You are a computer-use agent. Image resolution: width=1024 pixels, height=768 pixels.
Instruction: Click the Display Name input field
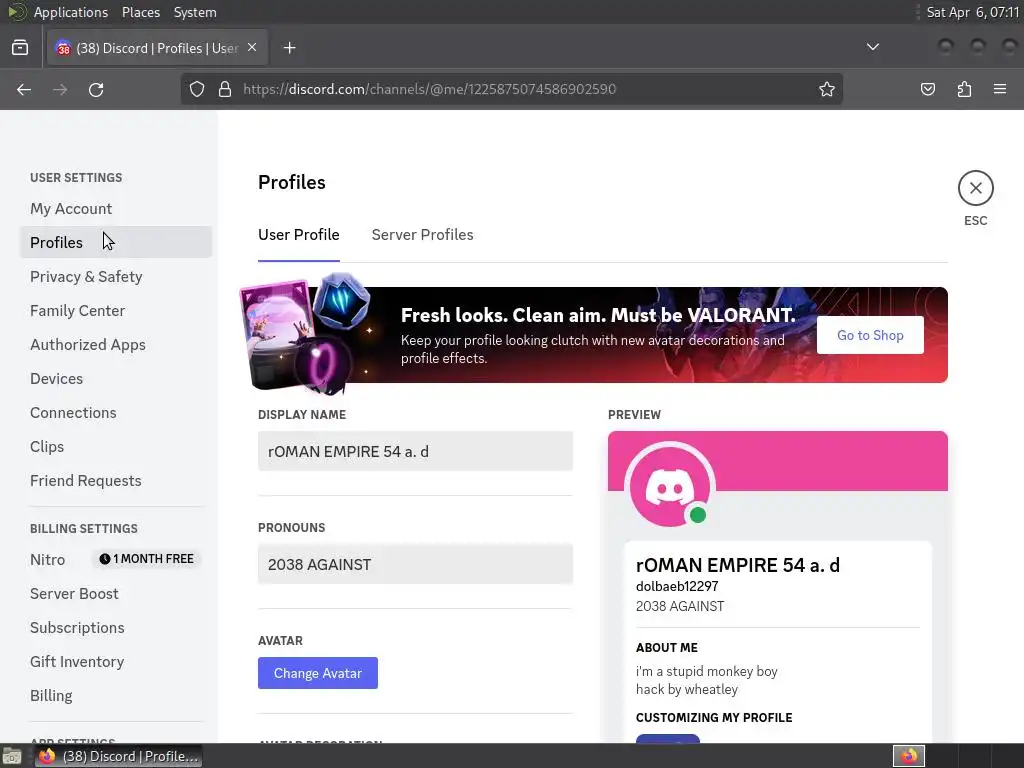pos(415,451)
